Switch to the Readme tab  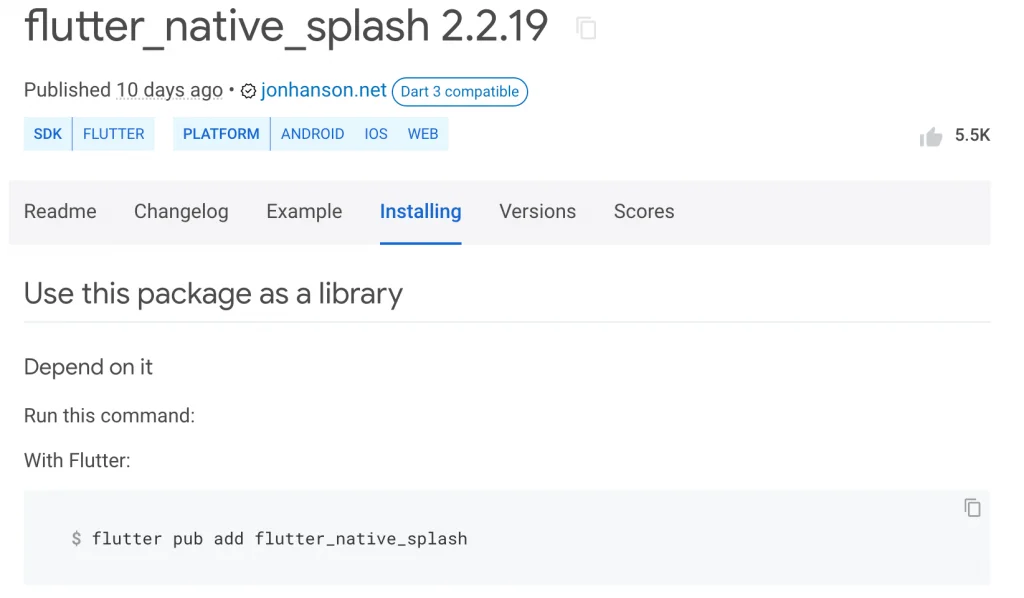60,212
